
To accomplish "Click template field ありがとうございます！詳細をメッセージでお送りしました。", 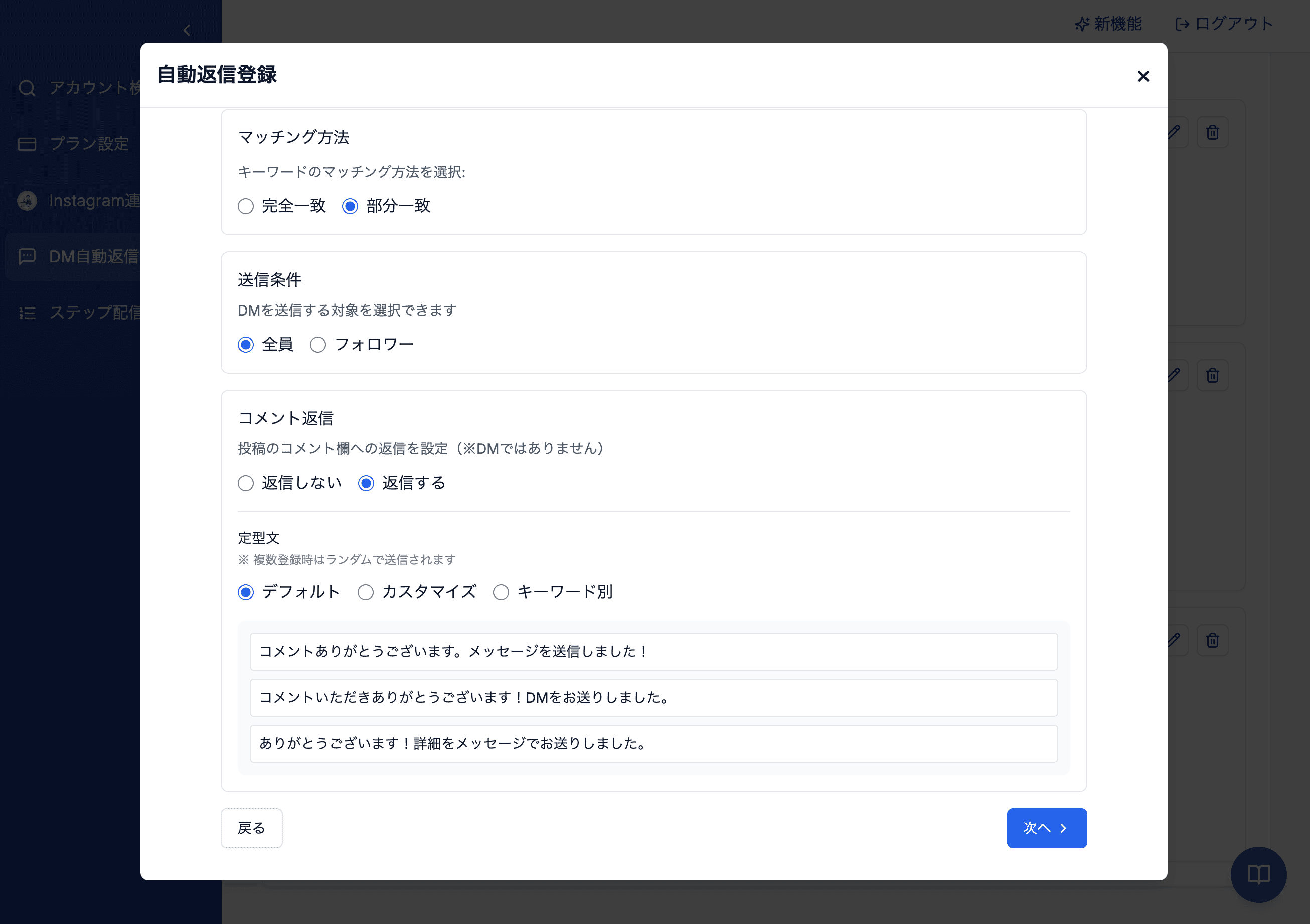I will (653, 743).
